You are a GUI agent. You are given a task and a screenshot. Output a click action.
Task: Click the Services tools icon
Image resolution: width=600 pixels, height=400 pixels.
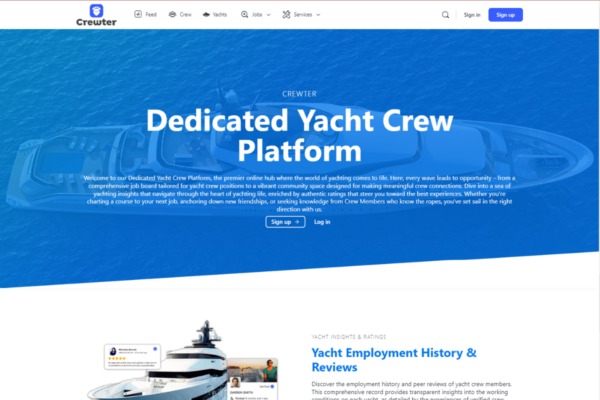[x=286, y=15]
